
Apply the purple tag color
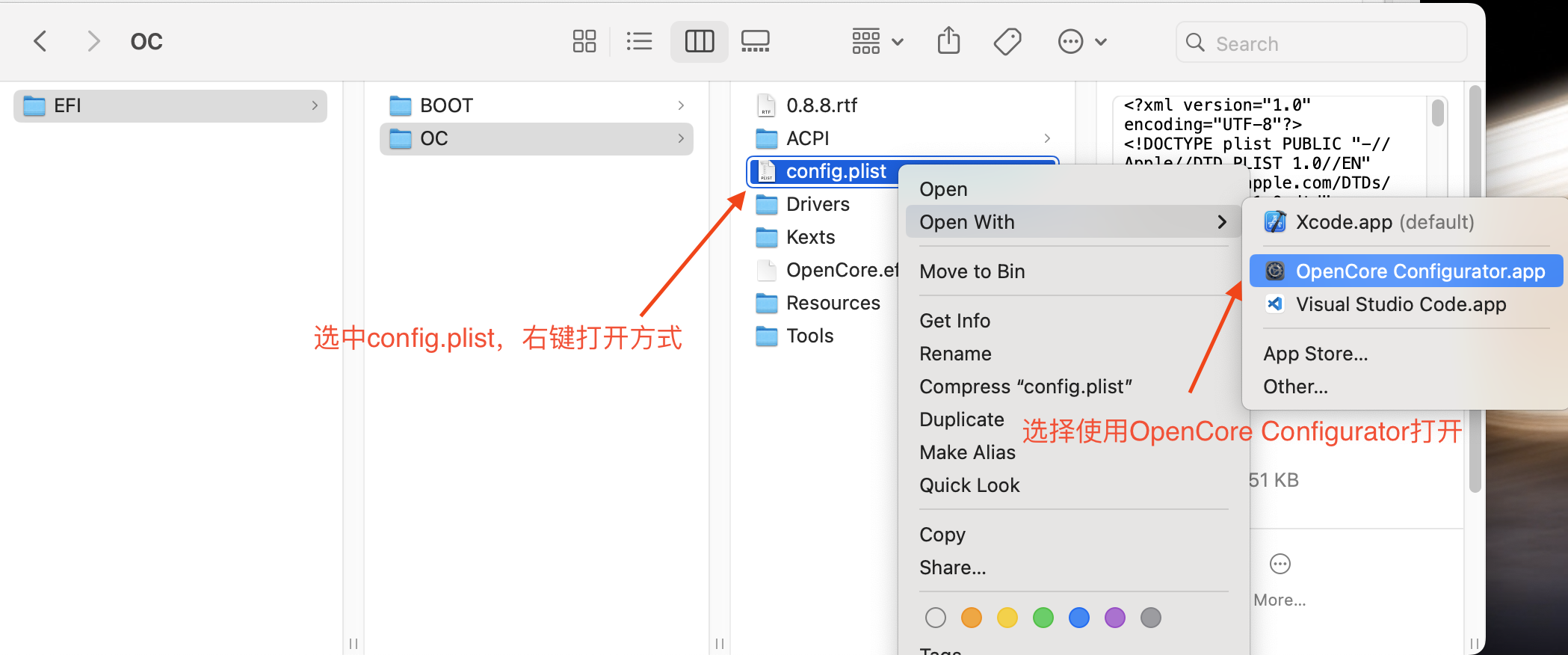[1115, 618]
